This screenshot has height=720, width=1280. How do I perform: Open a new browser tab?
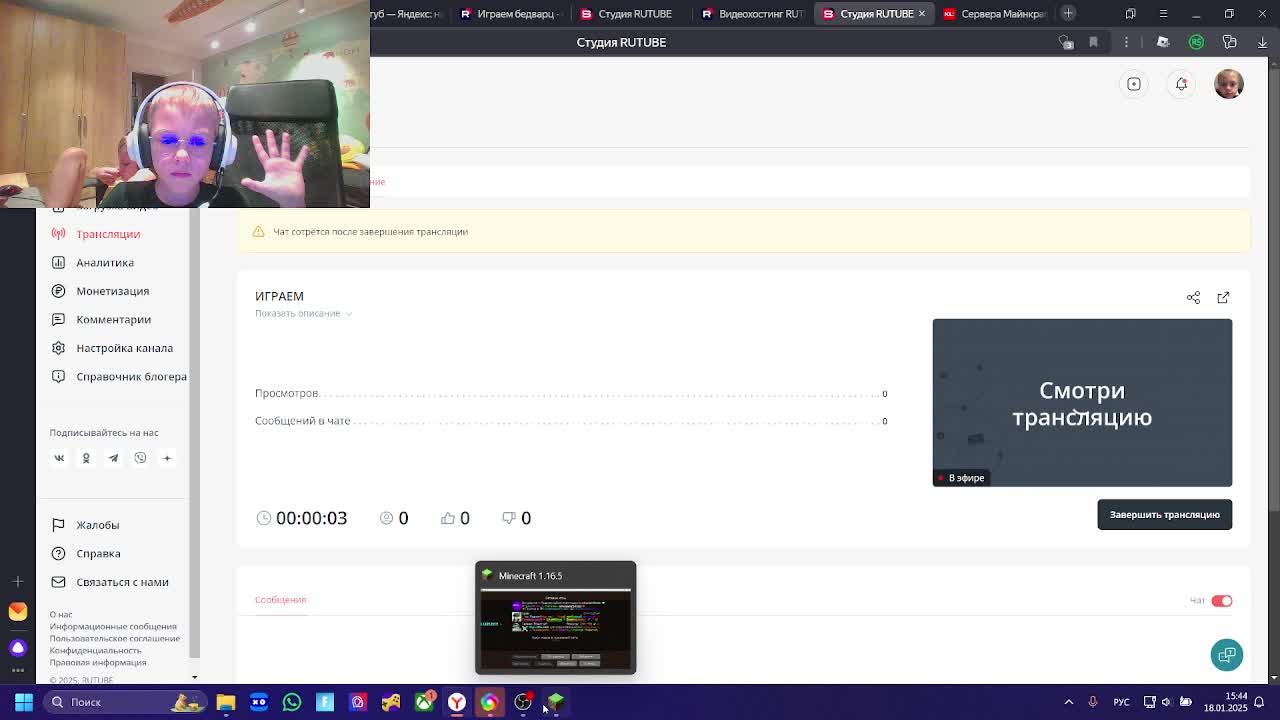1068,13
